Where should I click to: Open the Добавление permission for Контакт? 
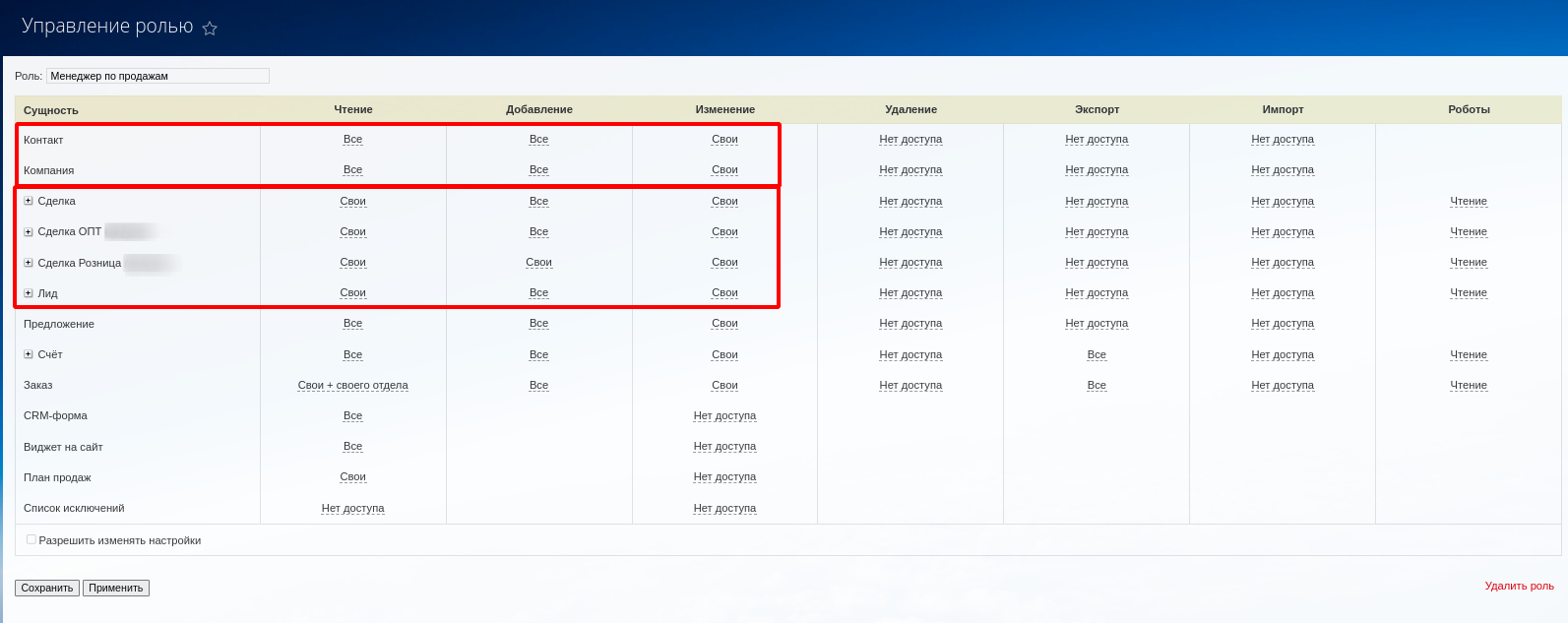[x=538, y=140]
